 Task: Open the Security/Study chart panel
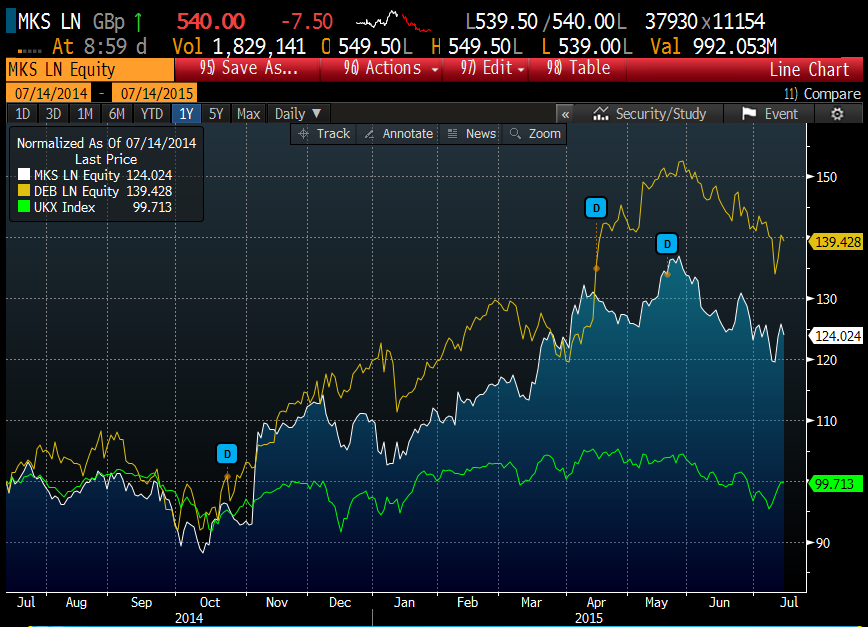[649, 114]
